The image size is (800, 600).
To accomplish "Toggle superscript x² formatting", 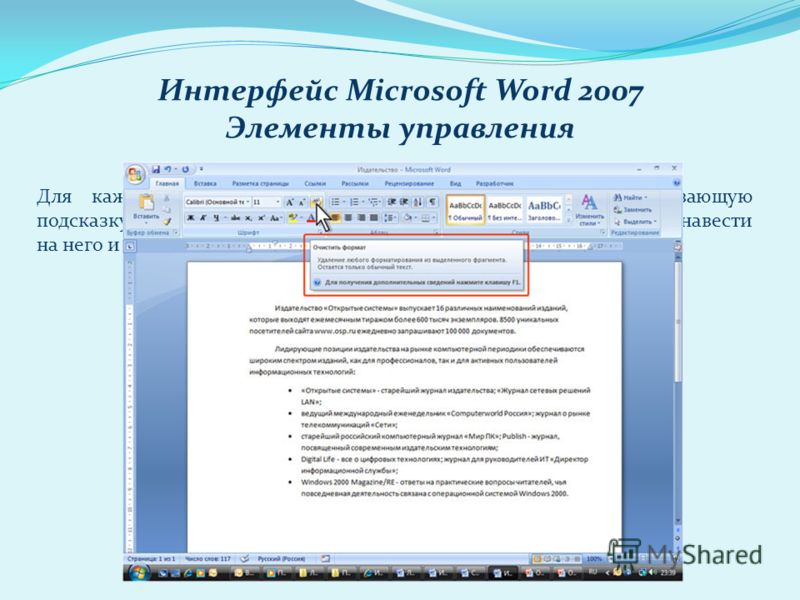I will [x=261, y=218].
